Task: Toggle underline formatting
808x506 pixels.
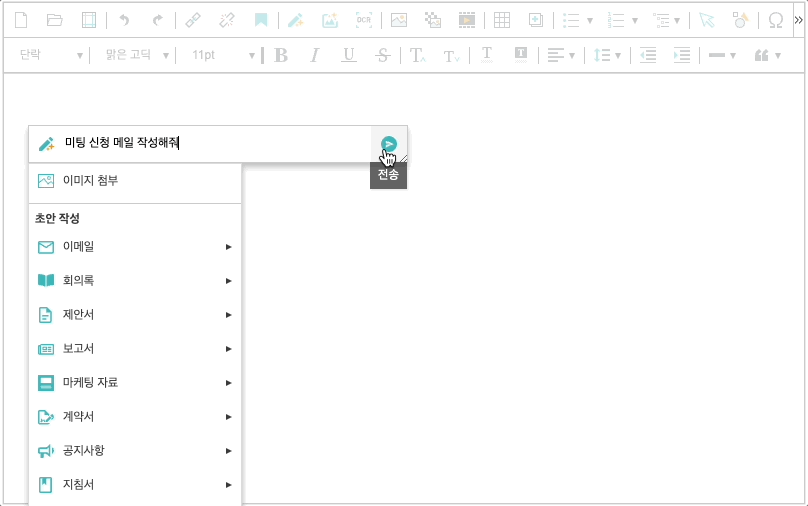Action: pyautogui.click(x=348, y=55)
